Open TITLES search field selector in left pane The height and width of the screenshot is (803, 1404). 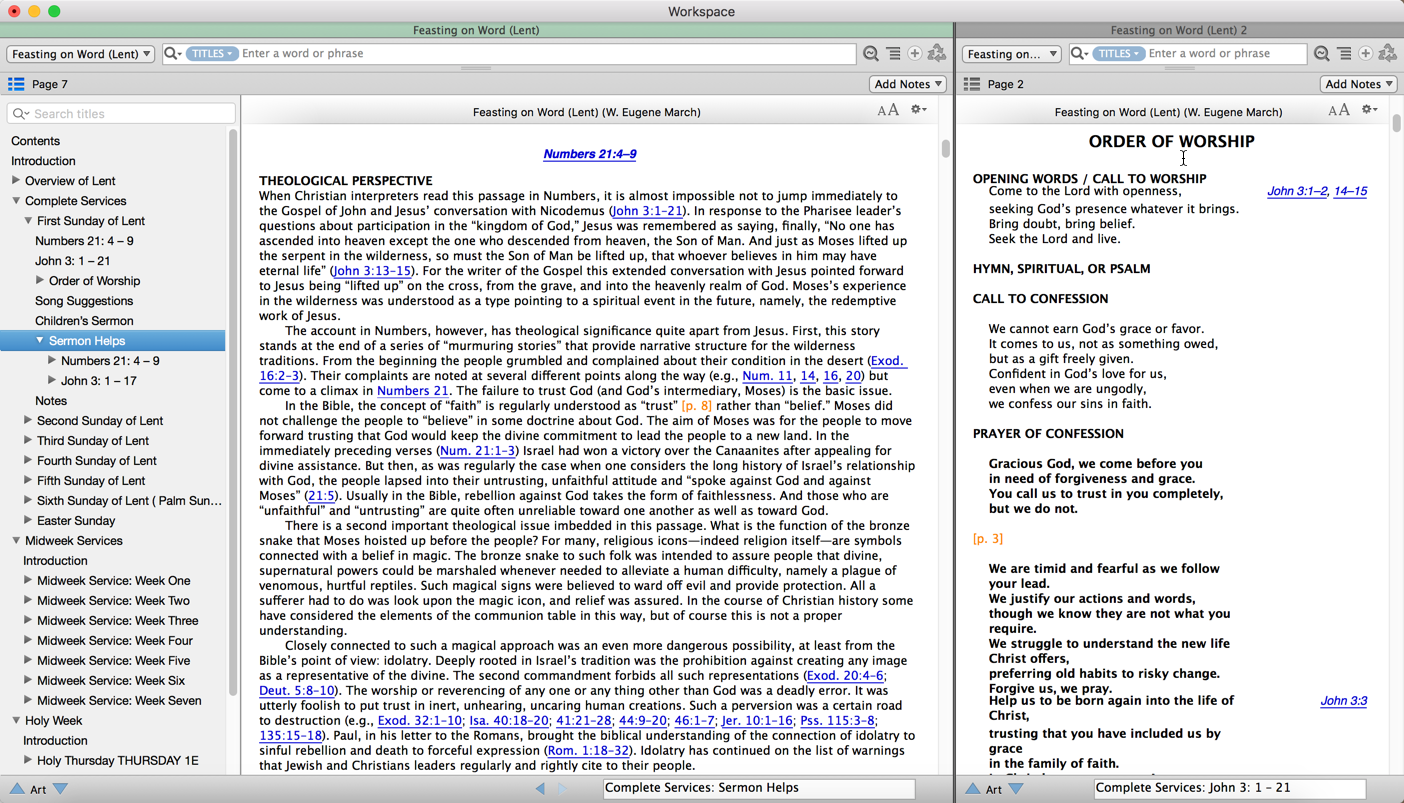tap(211, 54)
